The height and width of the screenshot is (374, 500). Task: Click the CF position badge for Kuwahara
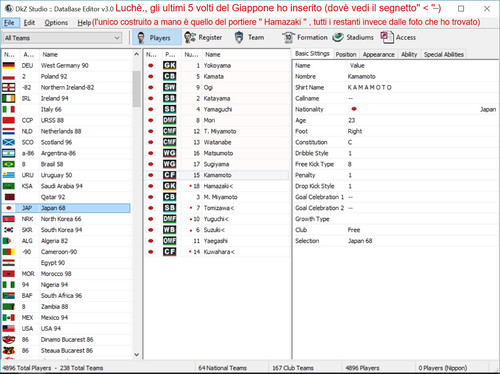pyautogui.click(x=169, y=252)
